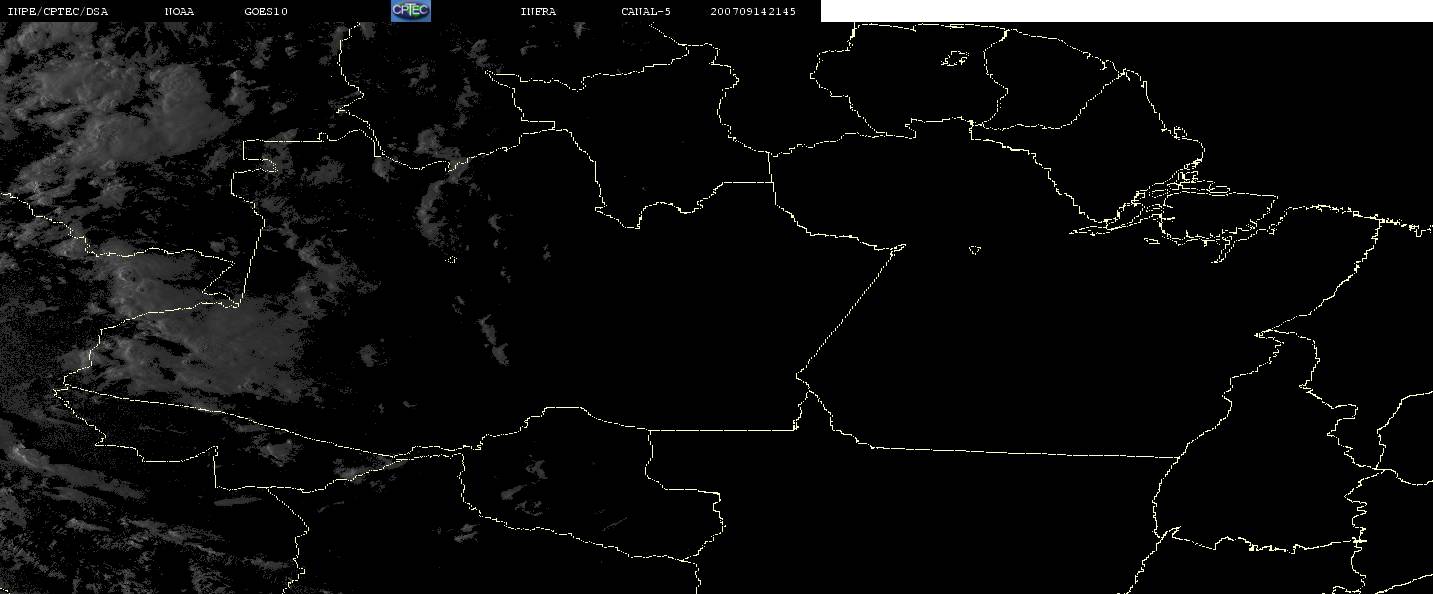Click the 200709142145 timestamp text
The height and width of the screenshot is (594, 1433).
point(754,12)
